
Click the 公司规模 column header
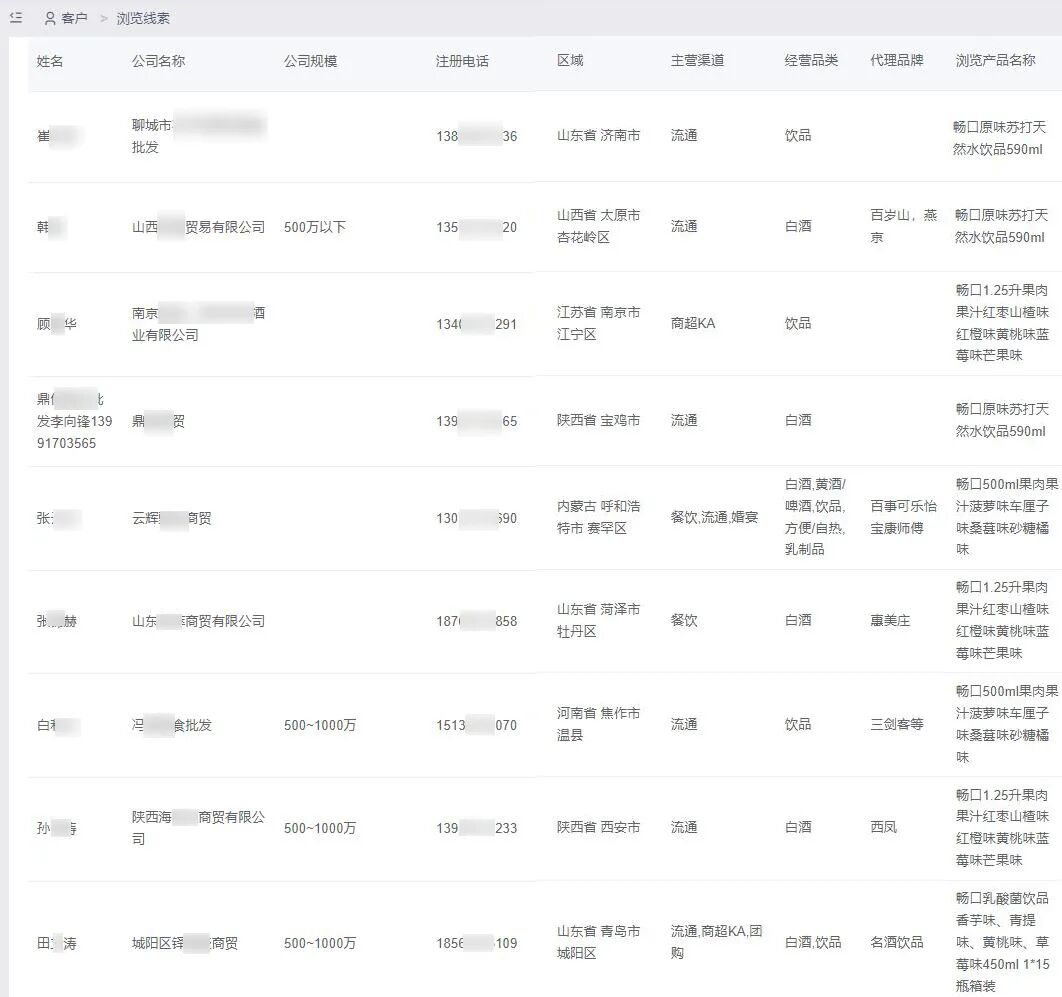click(x=310, y=61)
